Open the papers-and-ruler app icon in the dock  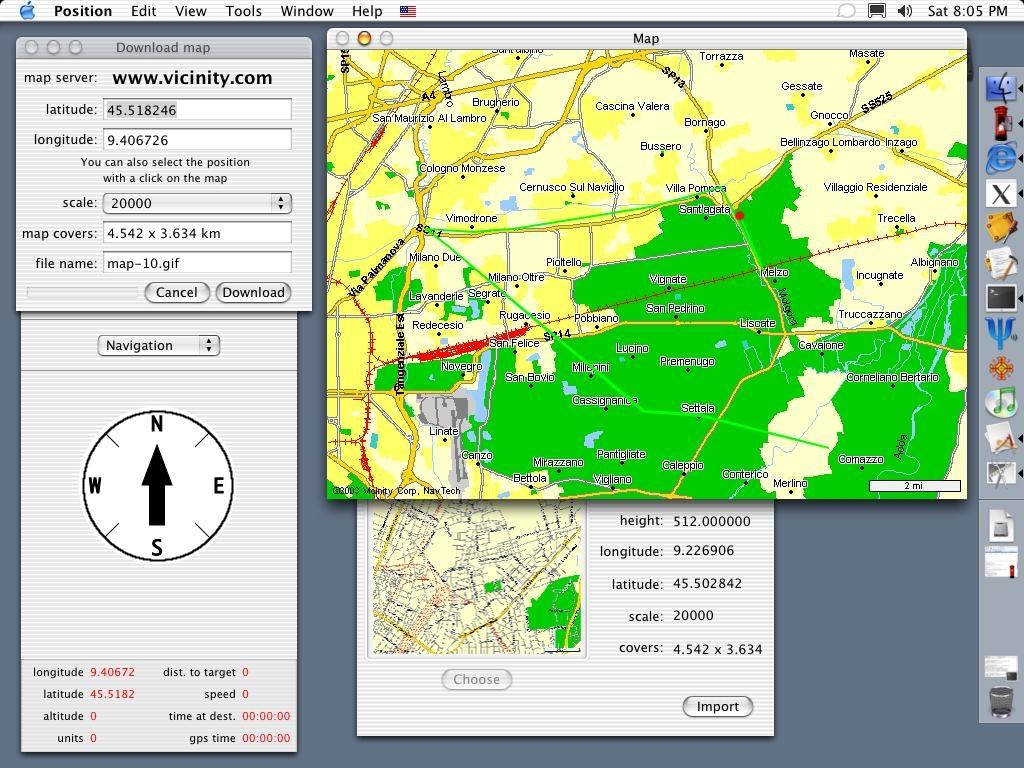pyautogui.click(x=1000, y=436)
